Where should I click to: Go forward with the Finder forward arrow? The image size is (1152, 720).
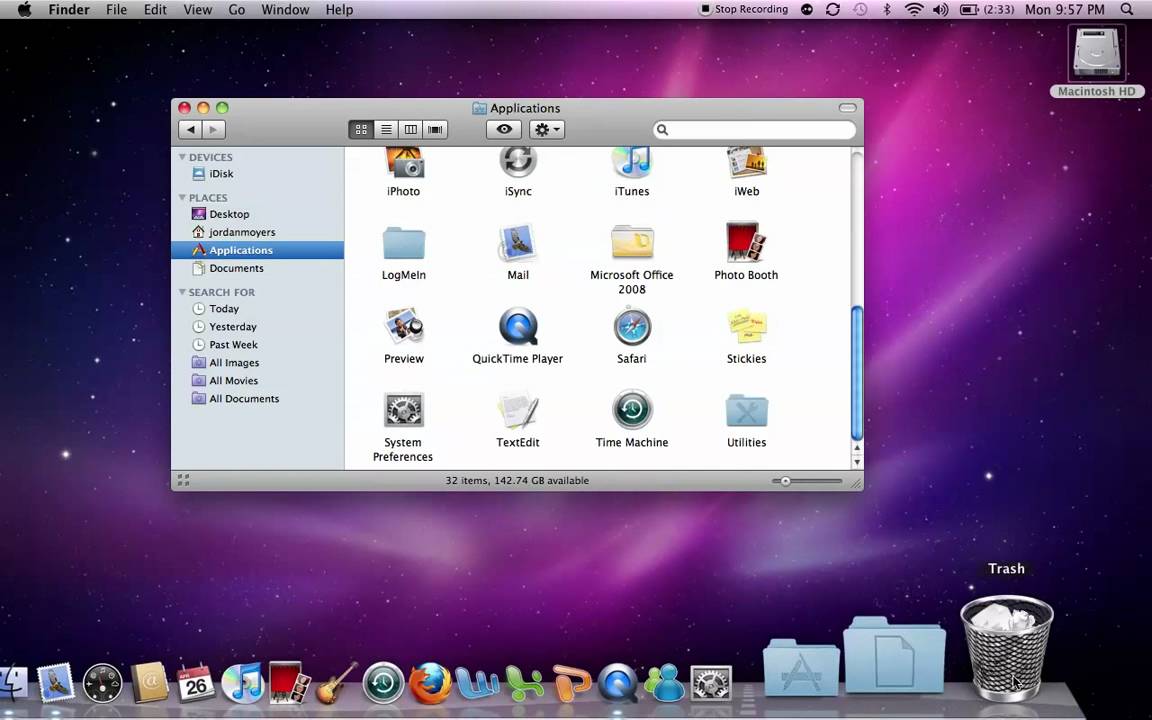click(x=213, y=129)
